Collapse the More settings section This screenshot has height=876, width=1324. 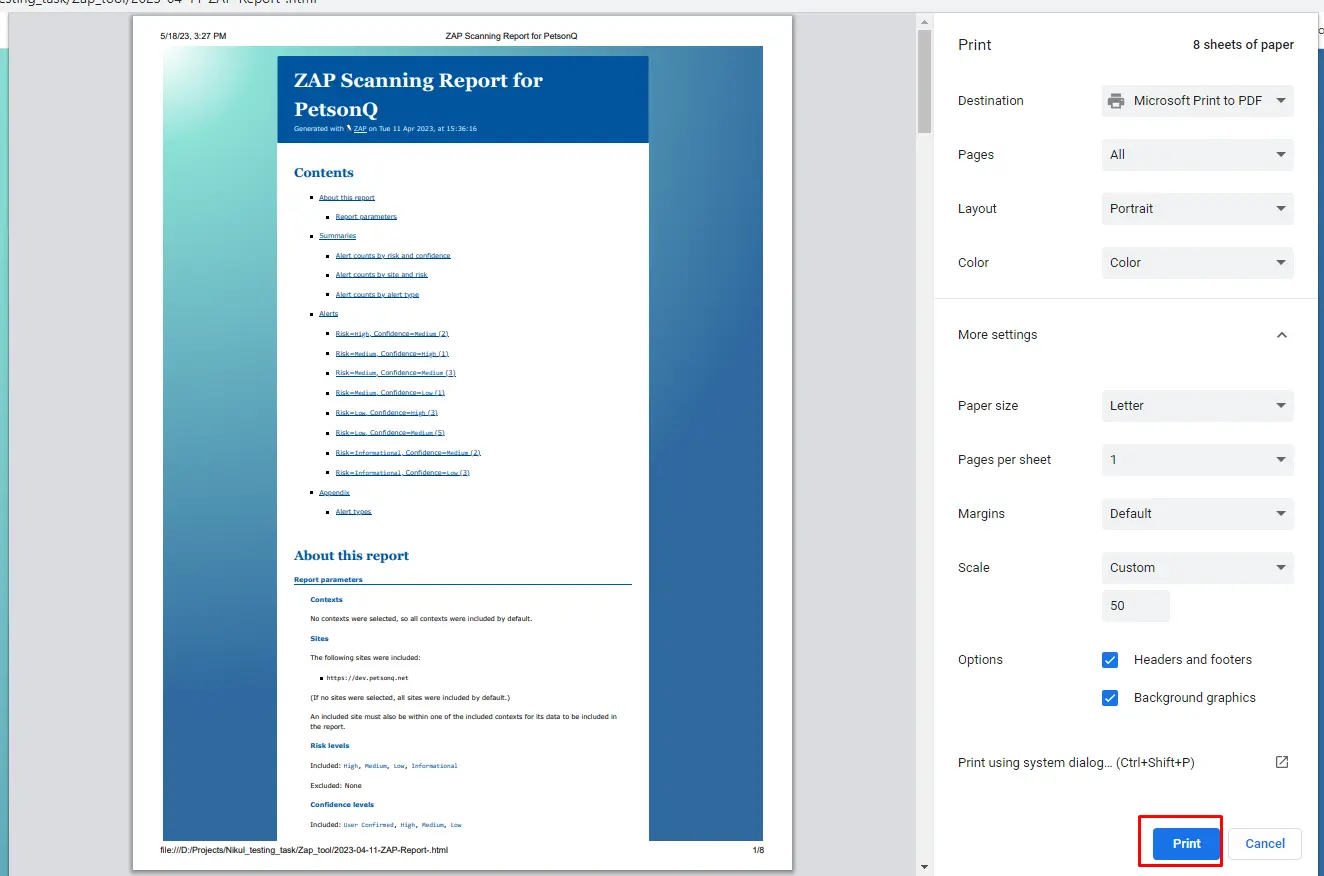(1282, 335)
